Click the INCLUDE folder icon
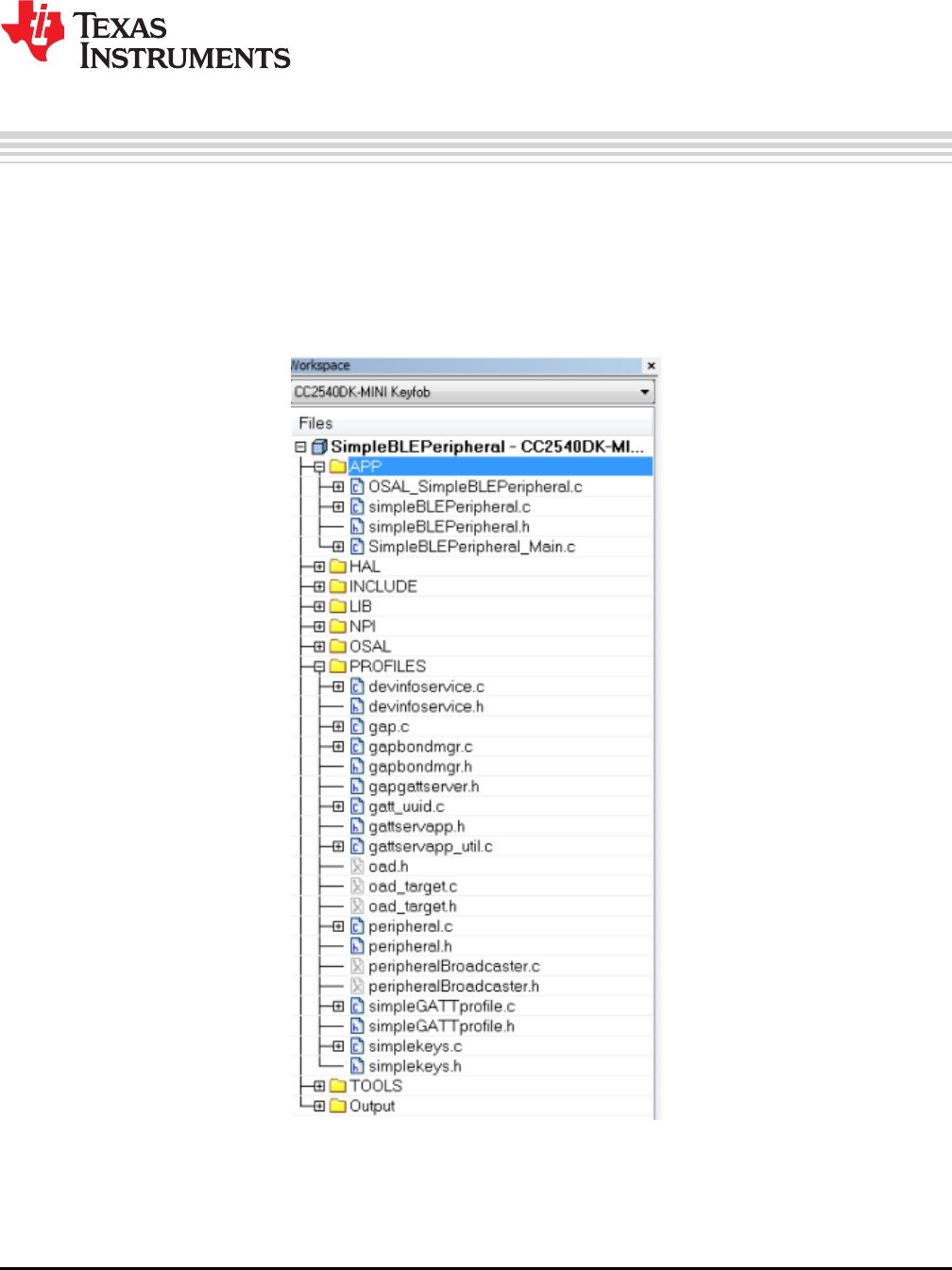This screenshot has width=952, height=1270. [338, 586]
